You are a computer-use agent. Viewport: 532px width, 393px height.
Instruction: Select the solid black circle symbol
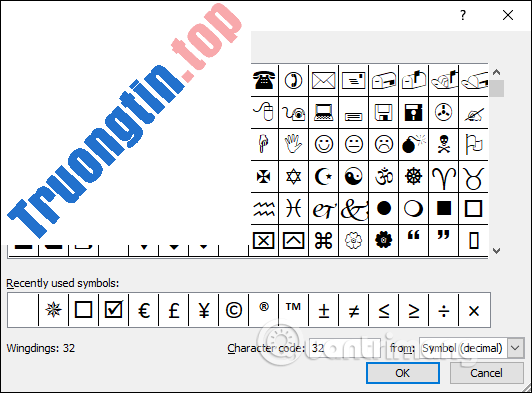(383, 208)
